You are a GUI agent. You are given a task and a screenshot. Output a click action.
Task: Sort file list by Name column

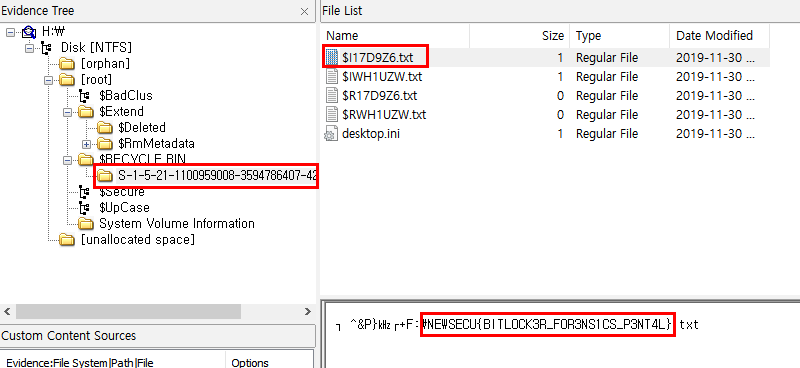tap(395, 36)
